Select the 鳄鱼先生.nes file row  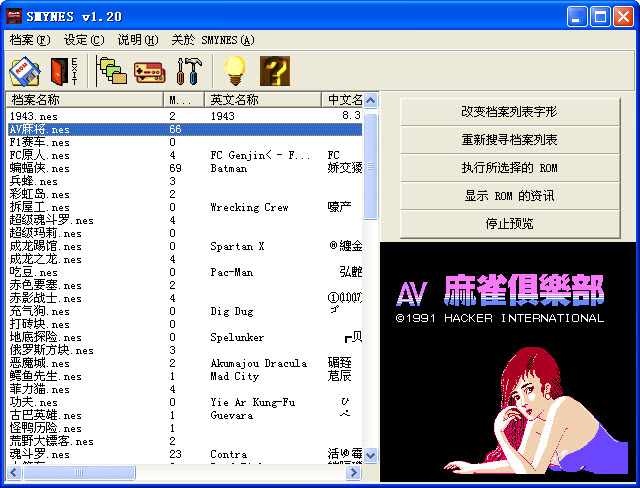(x=184, y=376)
